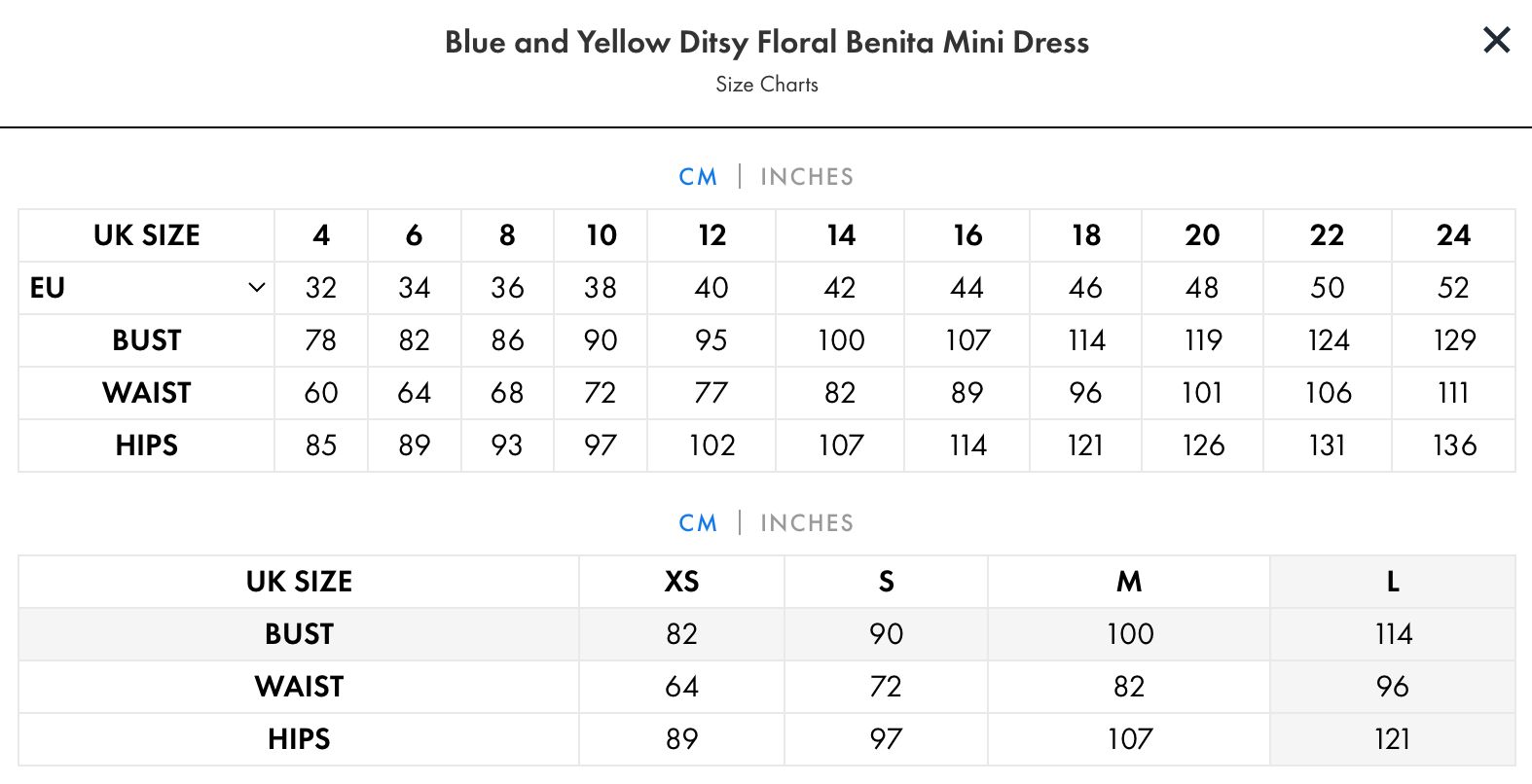
Task: Close the size chart popup
Action: coord(1496,40)
